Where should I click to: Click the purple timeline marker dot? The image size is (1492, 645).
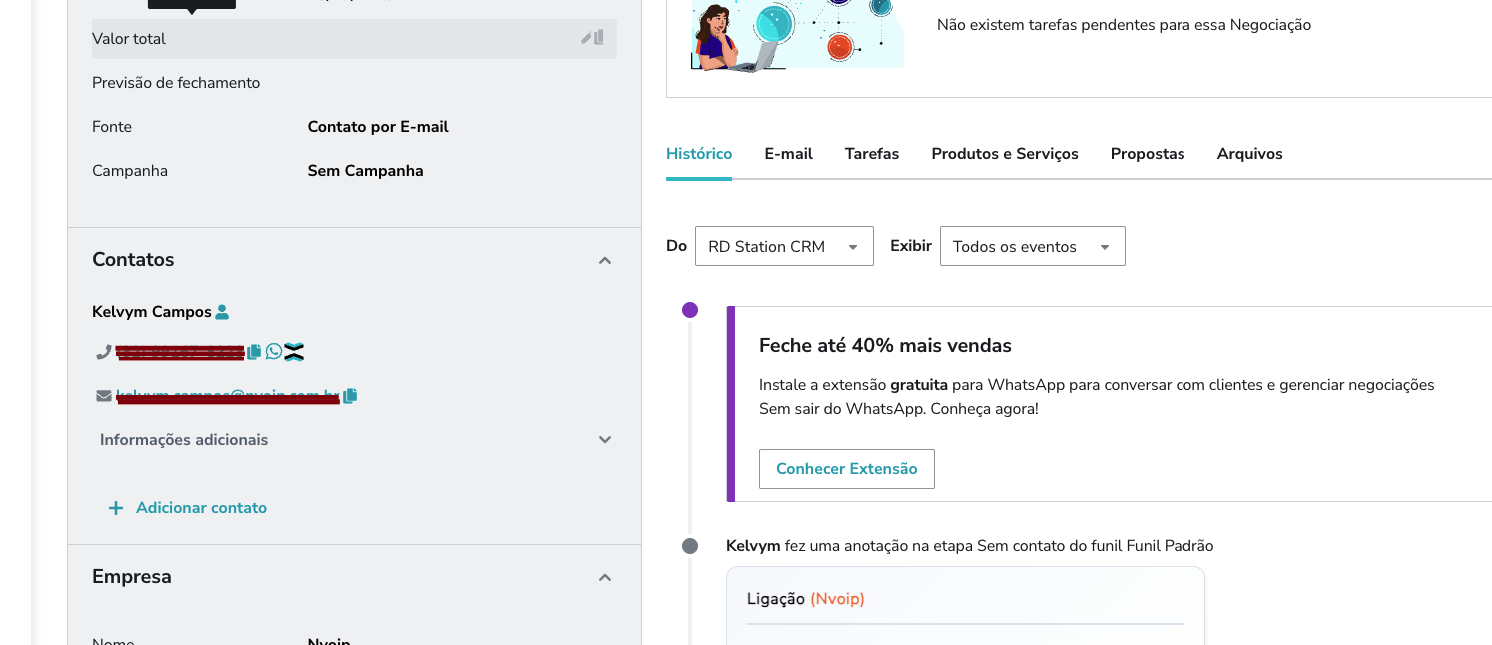pos(690,310)
